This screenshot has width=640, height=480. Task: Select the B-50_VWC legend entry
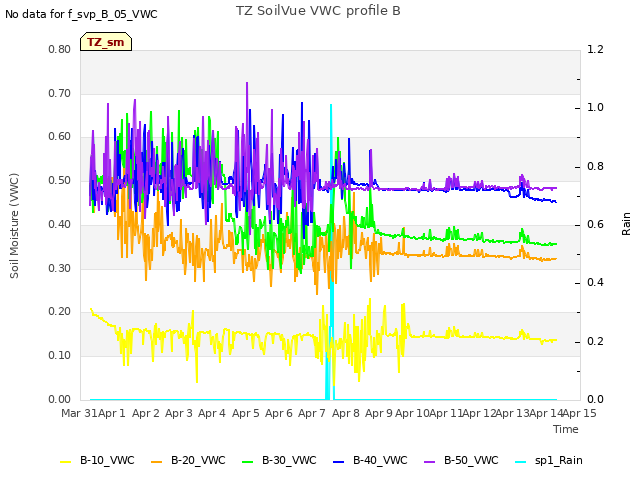pos(461,460)
